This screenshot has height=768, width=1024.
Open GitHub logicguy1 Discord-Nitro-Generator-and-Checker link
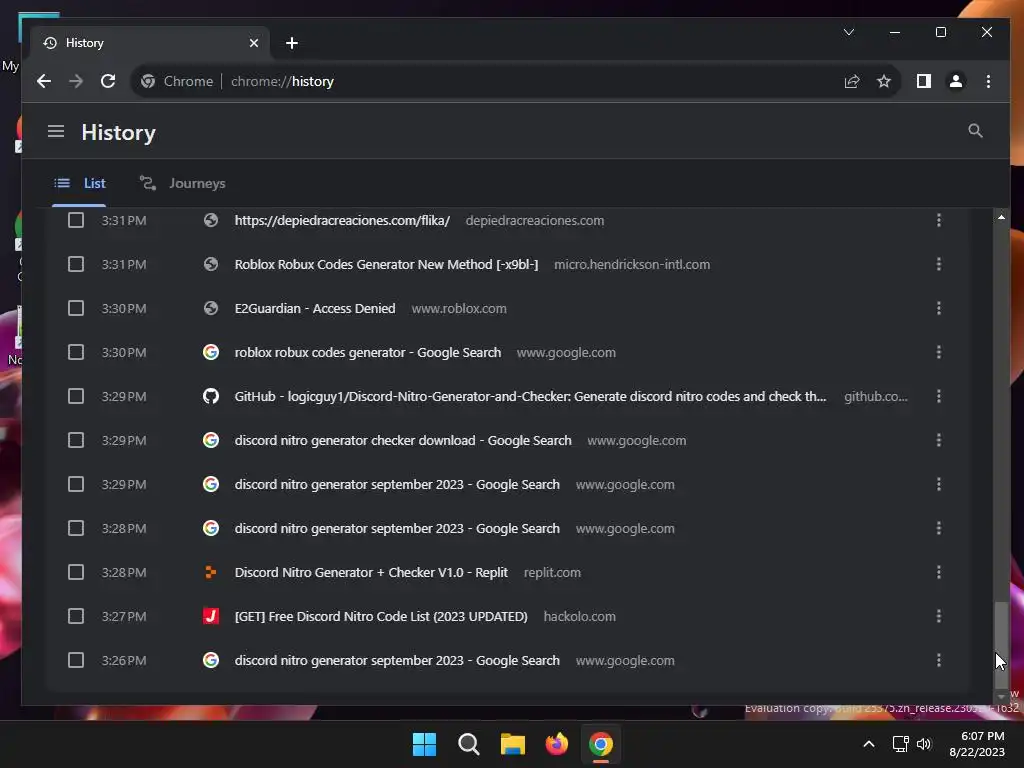pyautogui.click(x=530, y=396)
